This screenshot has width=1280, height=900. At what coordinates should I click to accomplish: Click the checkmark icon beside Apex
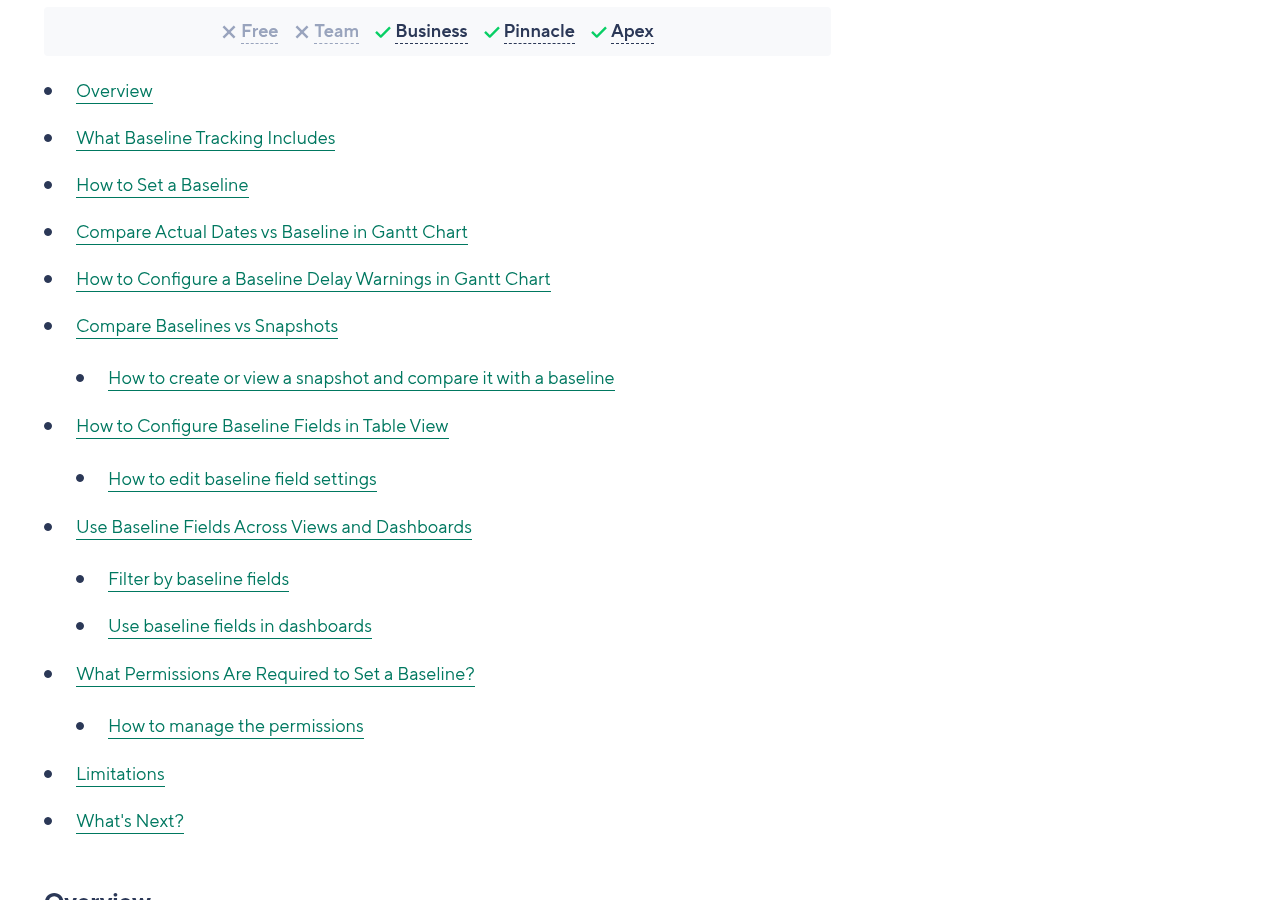(599, 33)
